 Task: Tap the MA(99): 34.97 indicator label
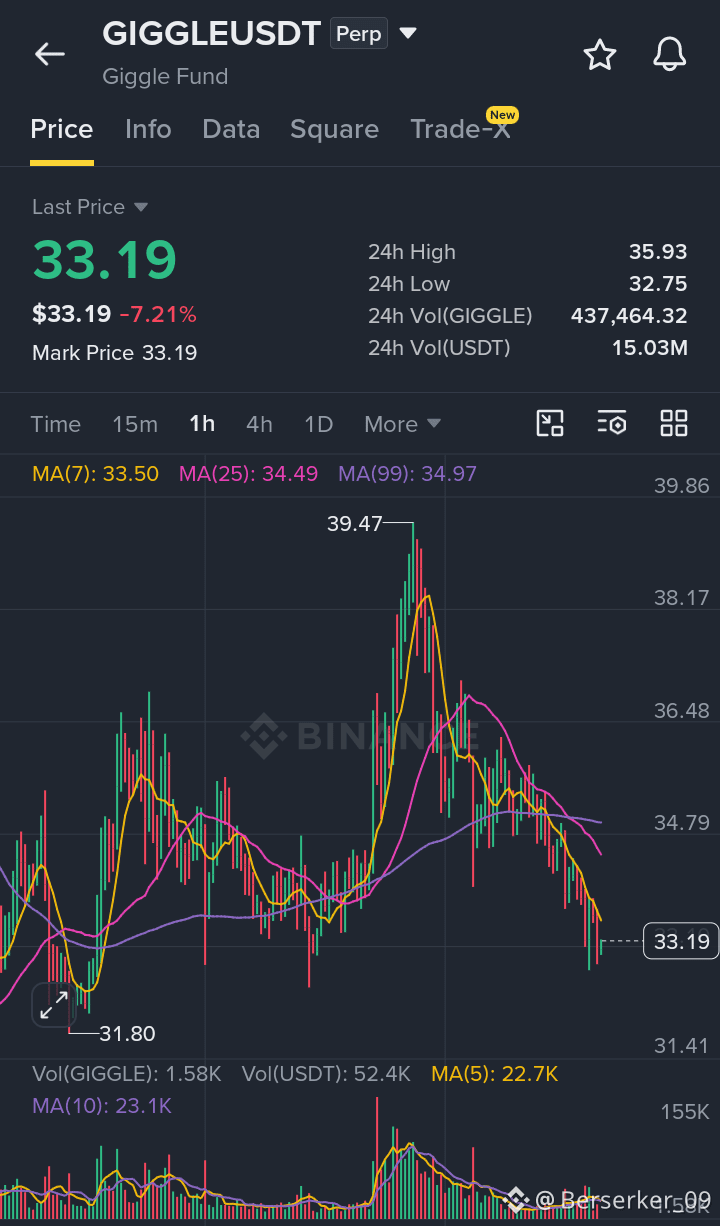[x=407, y=474]
